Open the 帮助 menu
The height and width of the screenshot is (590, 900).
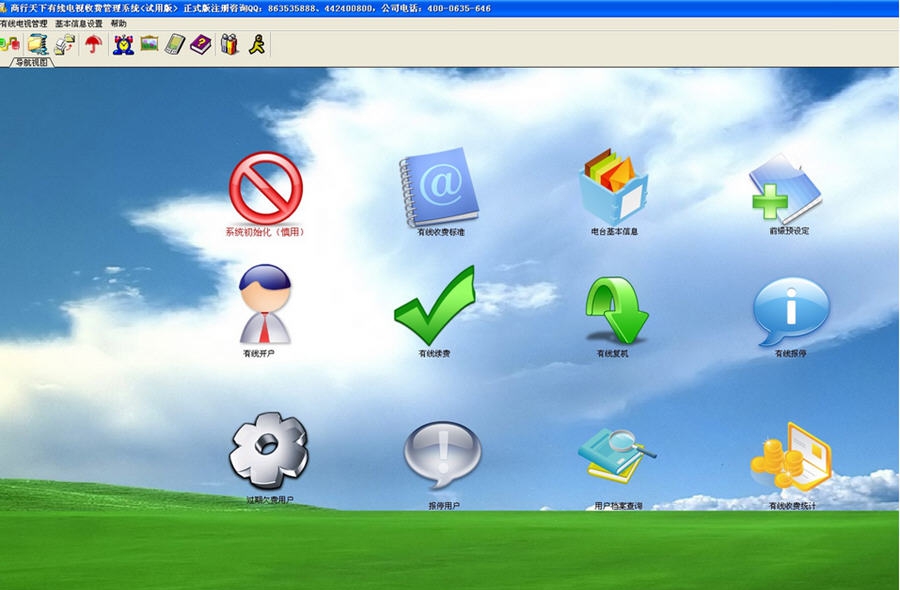pos(119,23)
